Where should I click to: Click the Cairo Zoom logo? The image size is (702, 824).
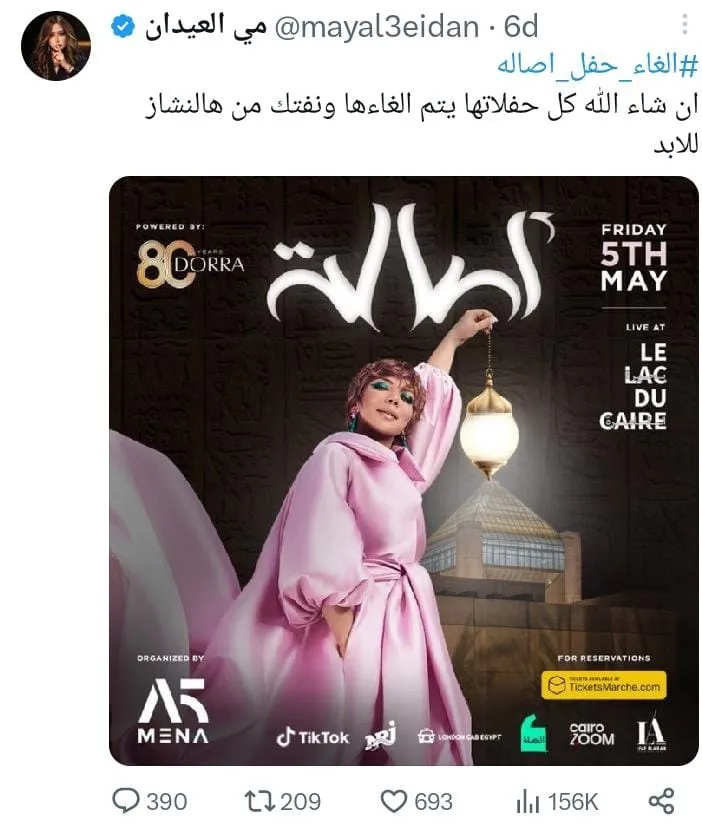tap(592, 734)
